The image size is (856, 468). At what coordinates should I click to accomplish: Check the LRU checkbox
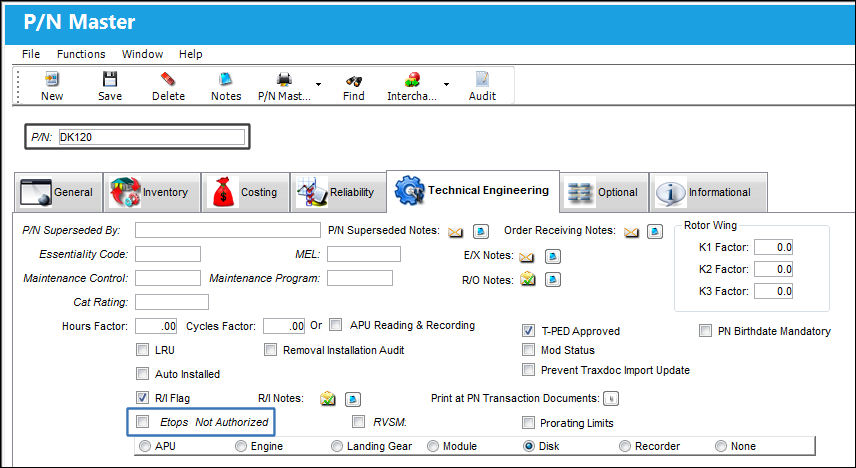click(x=142, y=349)
